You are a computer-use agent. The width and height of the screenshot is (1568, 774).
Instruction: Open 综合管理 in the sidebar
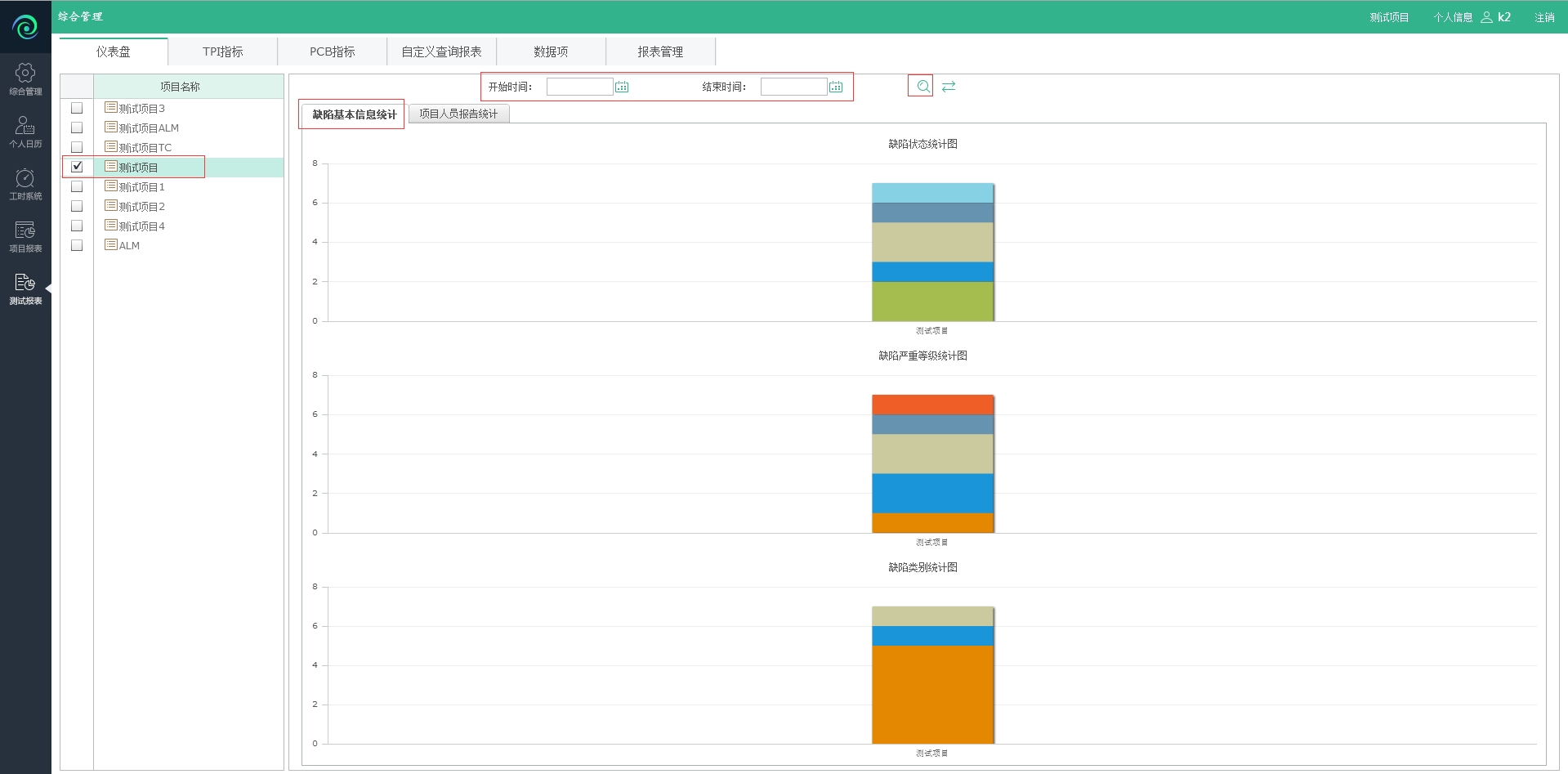pos(25,78)
